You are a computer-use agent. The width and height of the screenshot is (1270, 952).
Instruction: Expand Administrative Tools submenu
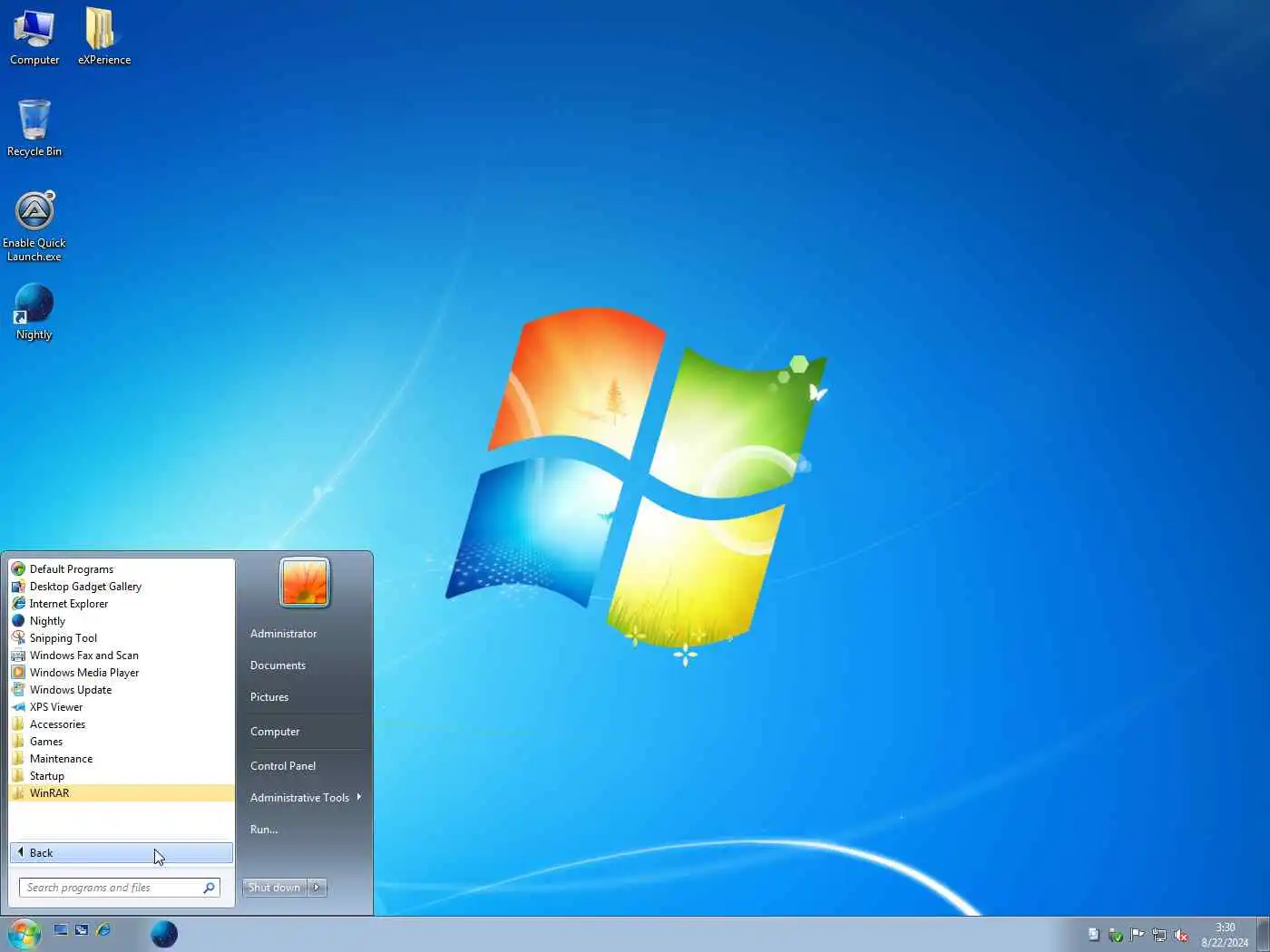pos(303,798)
